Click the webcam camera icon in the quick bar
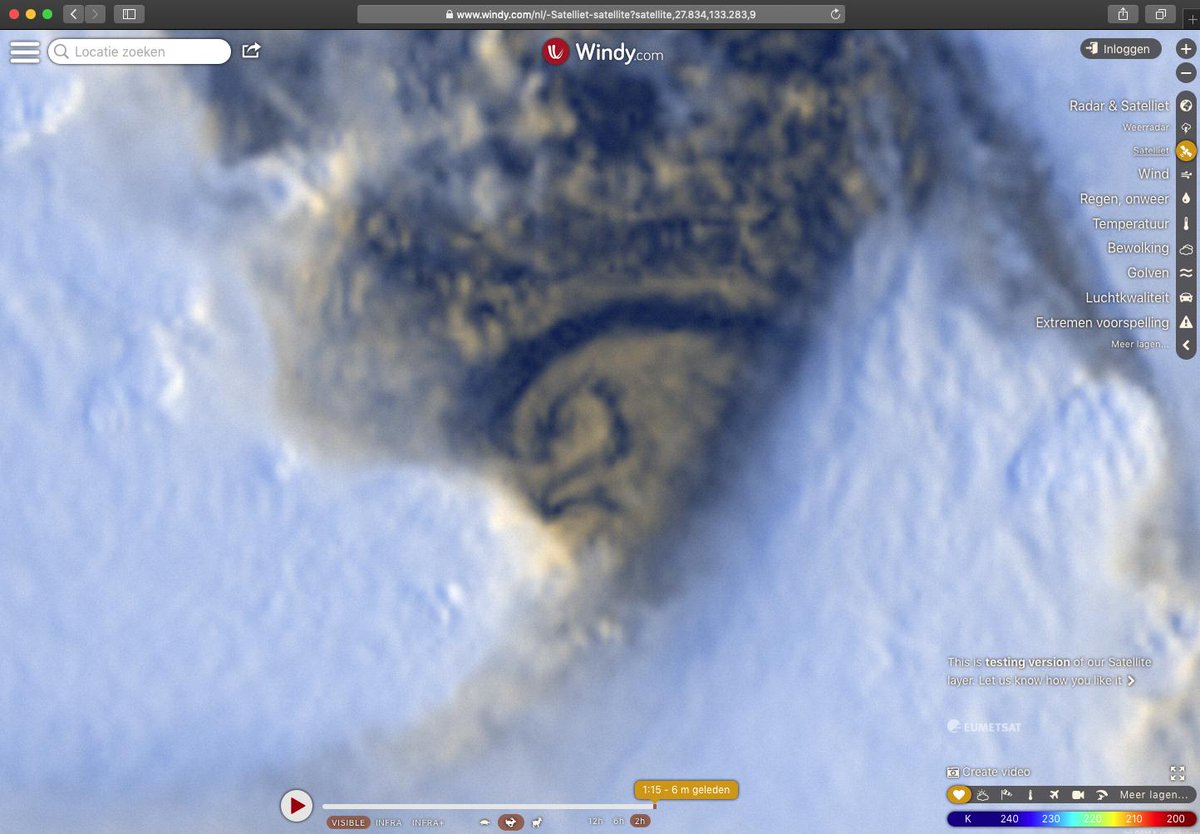Image resolution: width=1200 pixels, height=834 pixels. click(x=1078, y=795)
